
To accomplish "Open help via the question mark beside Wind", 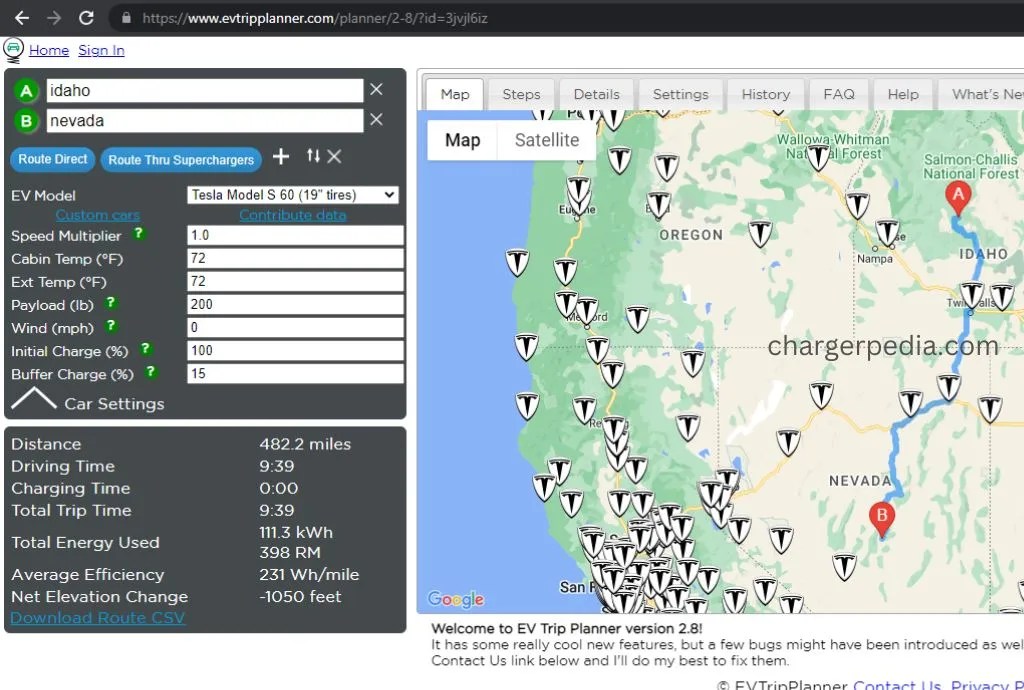I will (111, 327).
